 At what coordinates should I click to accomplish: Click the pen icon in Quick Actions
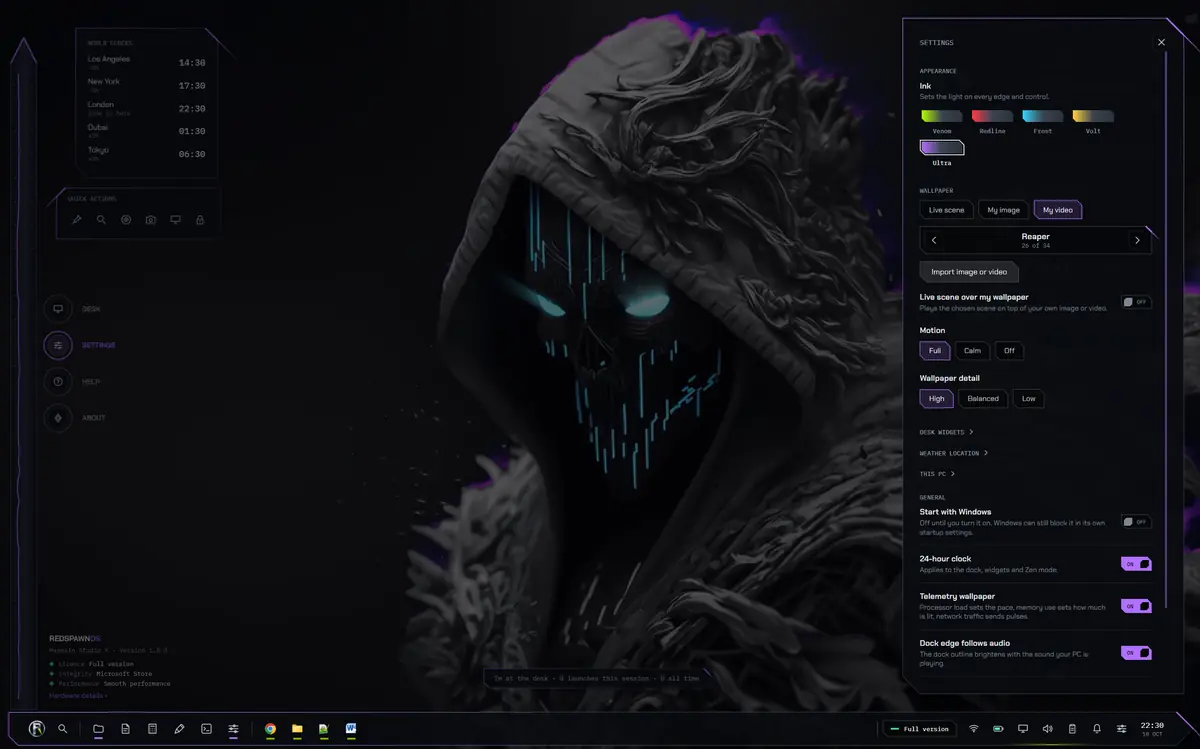coord(77,220)
